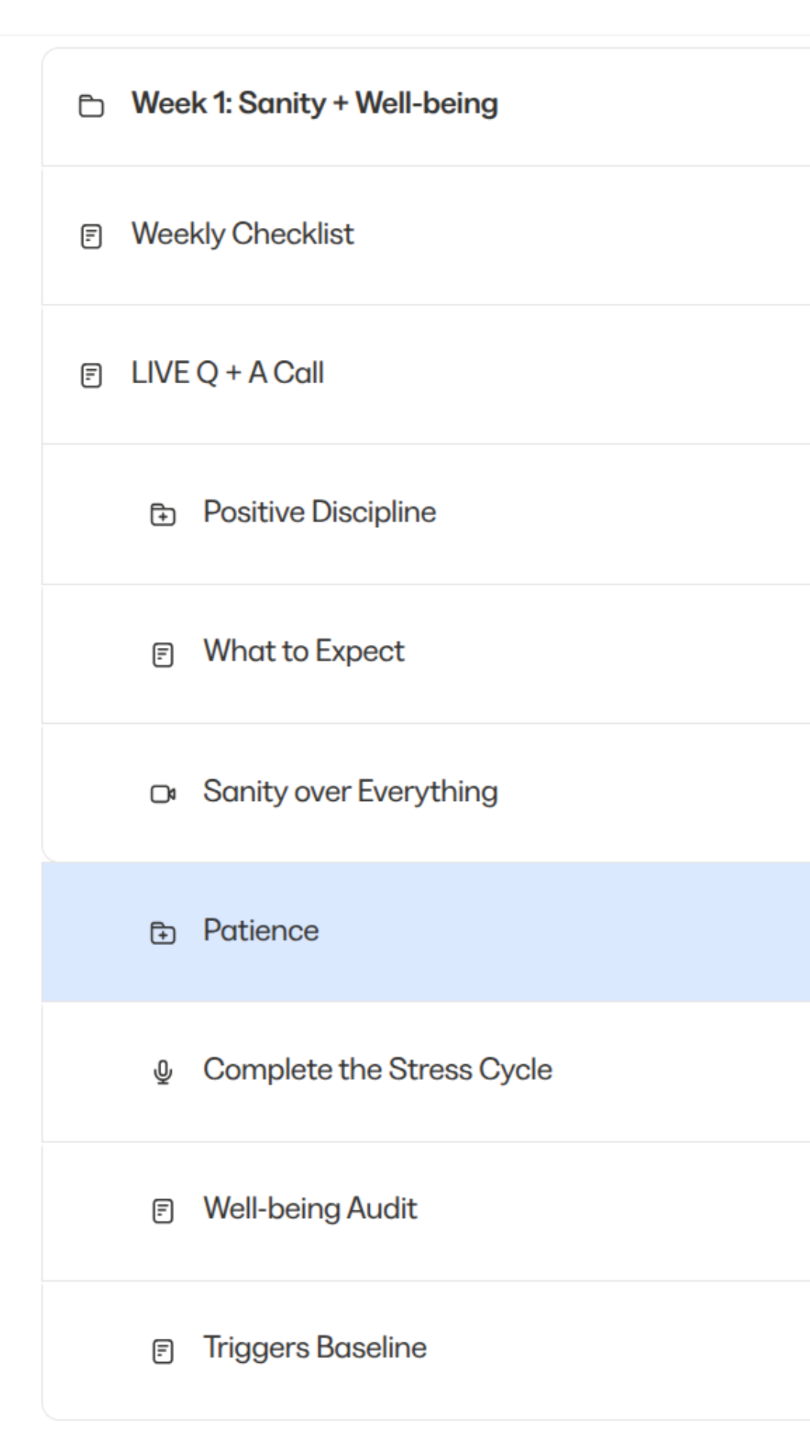Open the Weekly Checklist lesson

click(x=242, y=234)
